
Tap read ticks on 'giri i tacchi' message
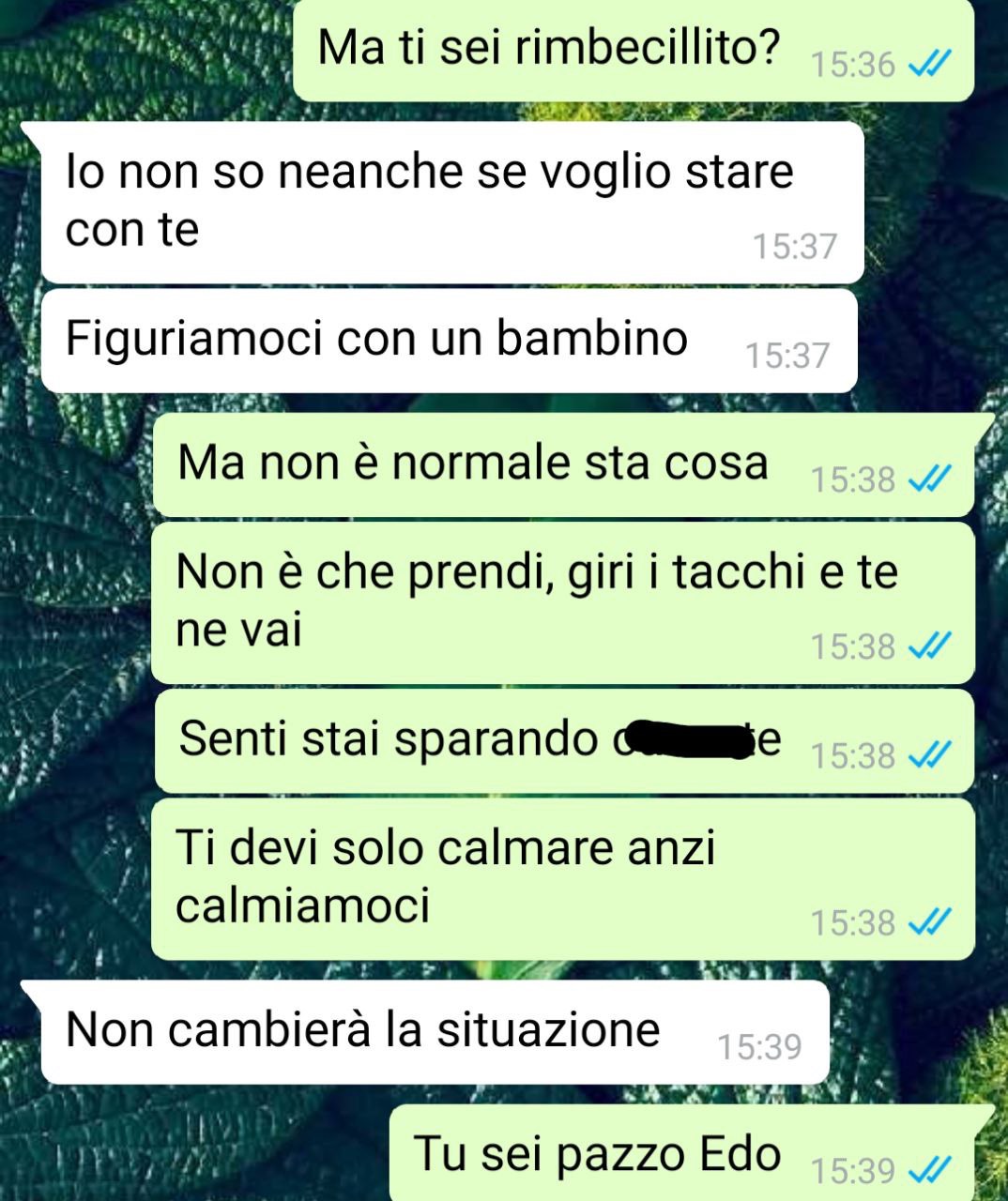click(932, 646)
